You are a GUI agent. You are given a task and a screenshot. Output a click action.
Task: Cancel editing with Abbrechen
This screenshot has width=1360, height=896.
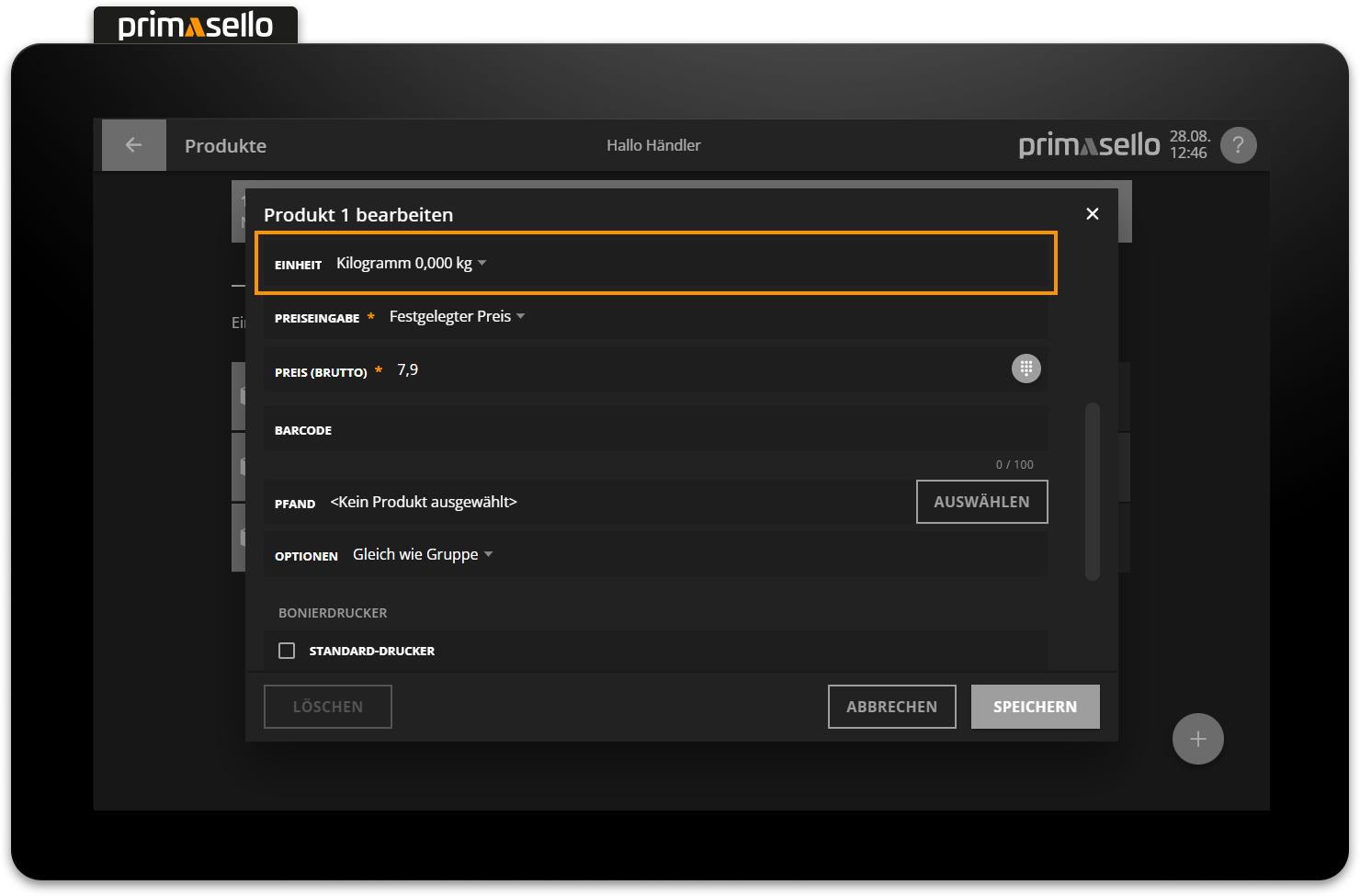point(891,707)
